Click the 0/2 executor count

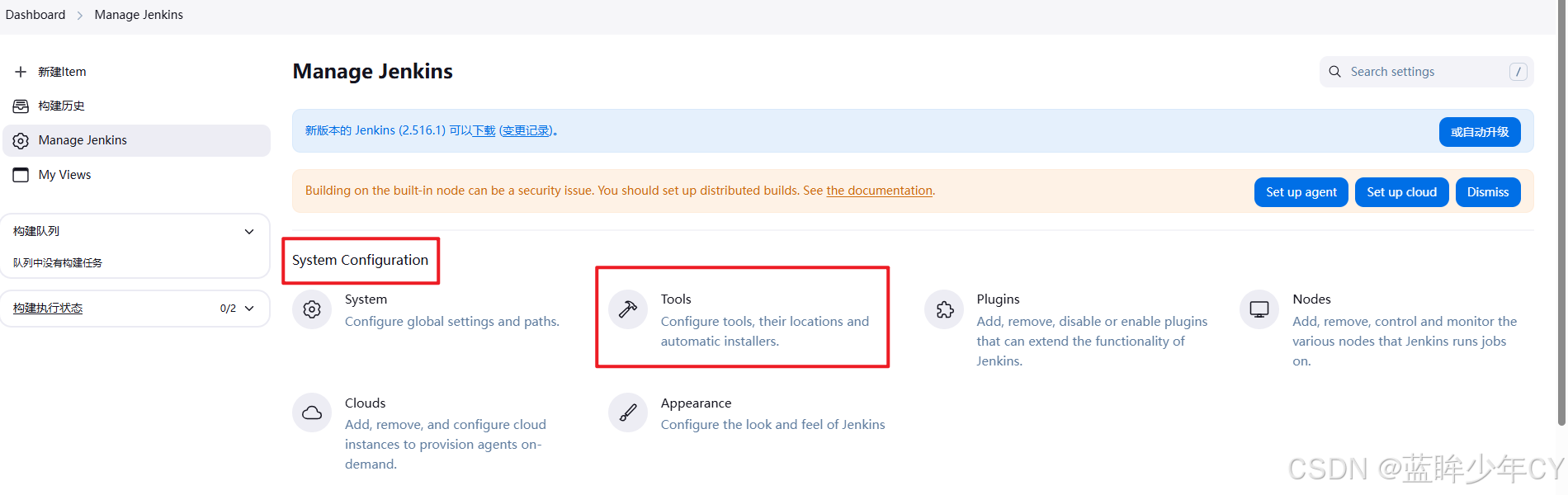coord(228,309)
